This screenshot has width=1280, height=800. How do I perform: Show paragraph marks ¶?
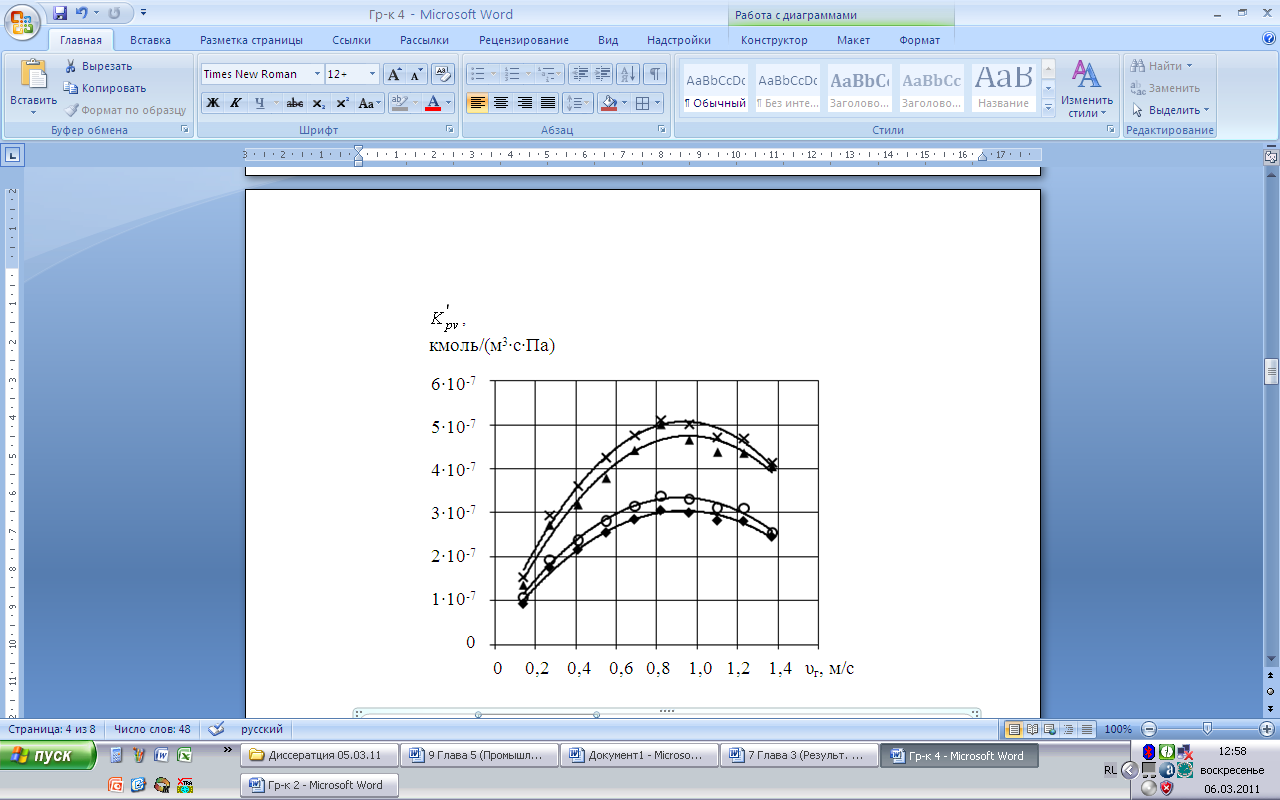pos(655,74)
